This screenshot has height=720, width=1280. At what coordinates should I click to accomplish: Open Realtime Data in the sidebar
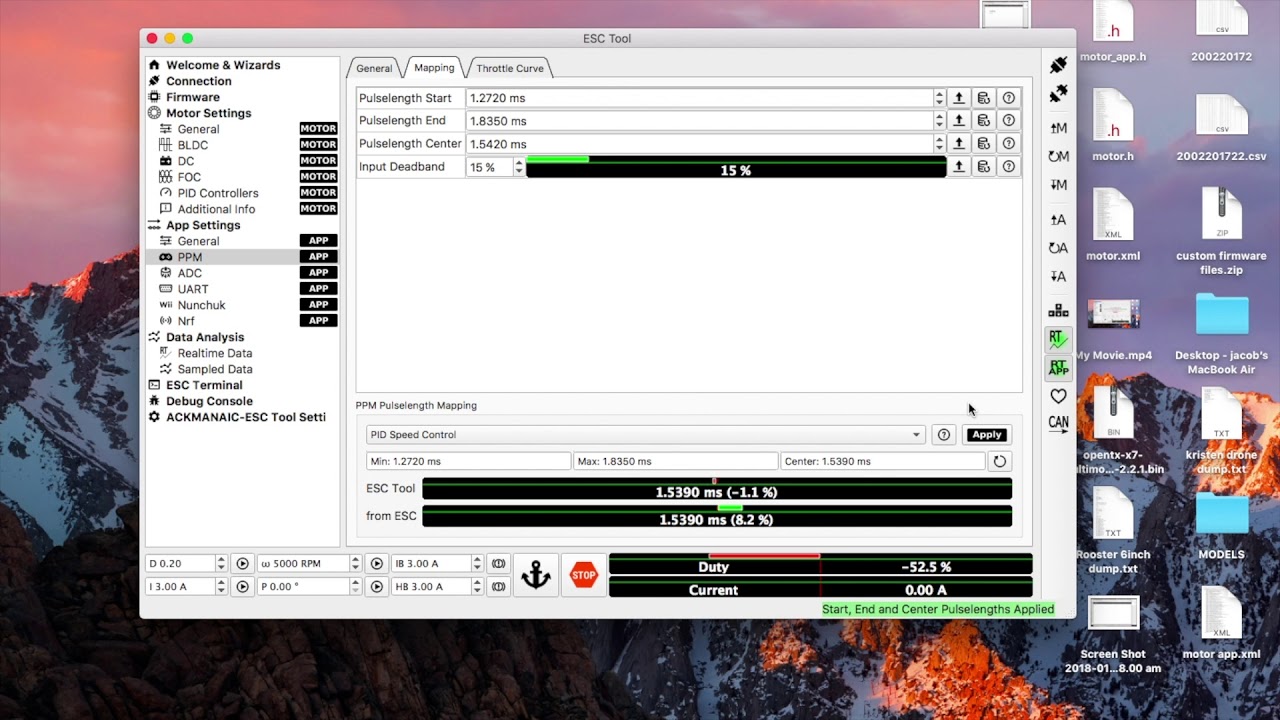coord(214,353)
